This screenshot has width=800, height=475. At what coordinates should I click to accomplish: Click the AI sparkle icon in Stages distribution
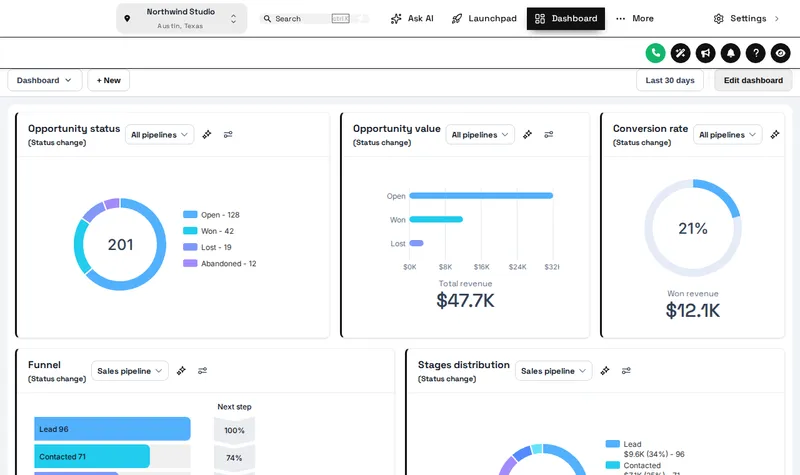[605, 371]
